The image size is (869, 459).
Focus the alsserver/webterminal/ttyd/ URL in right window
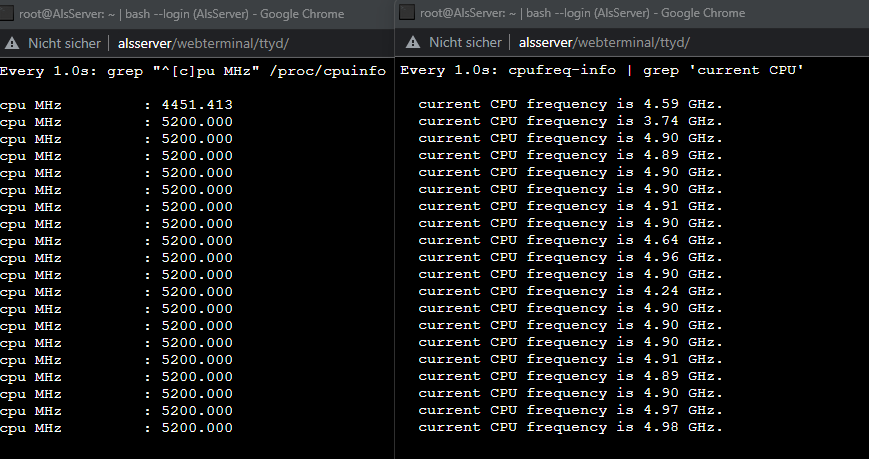tap(604, 42)
